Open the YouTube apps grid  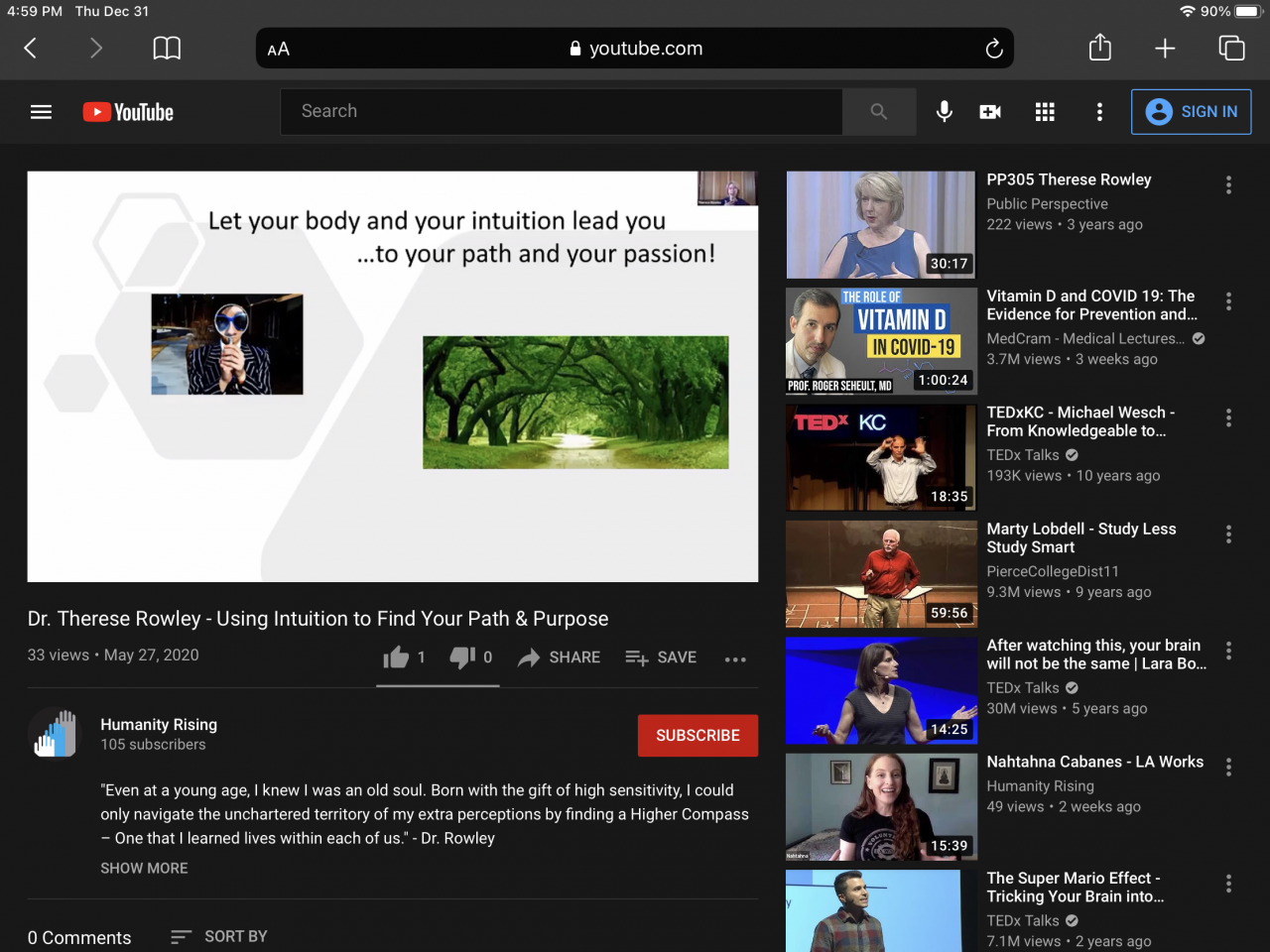pyautogui.click(x=1045, y=112)
